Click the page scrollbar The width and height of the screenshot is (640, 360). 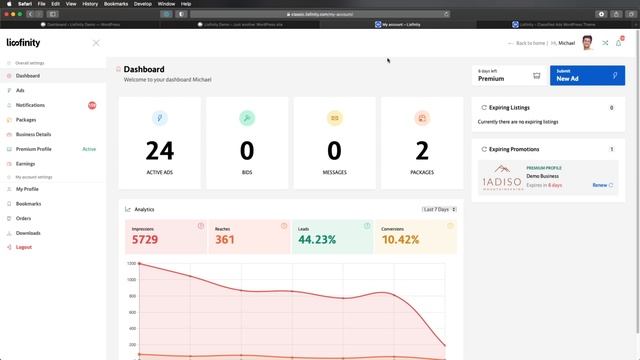click(637, 180)
